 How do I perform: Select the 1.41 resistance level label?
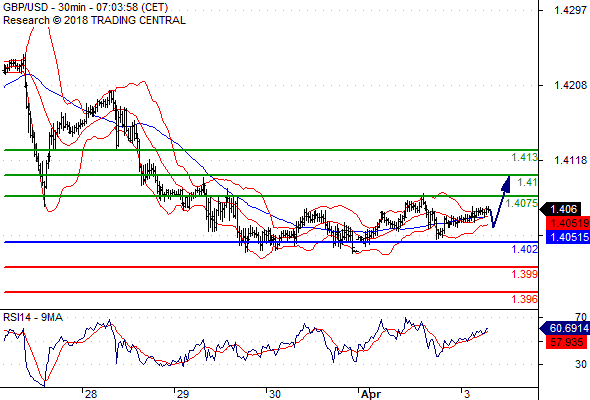528,183
